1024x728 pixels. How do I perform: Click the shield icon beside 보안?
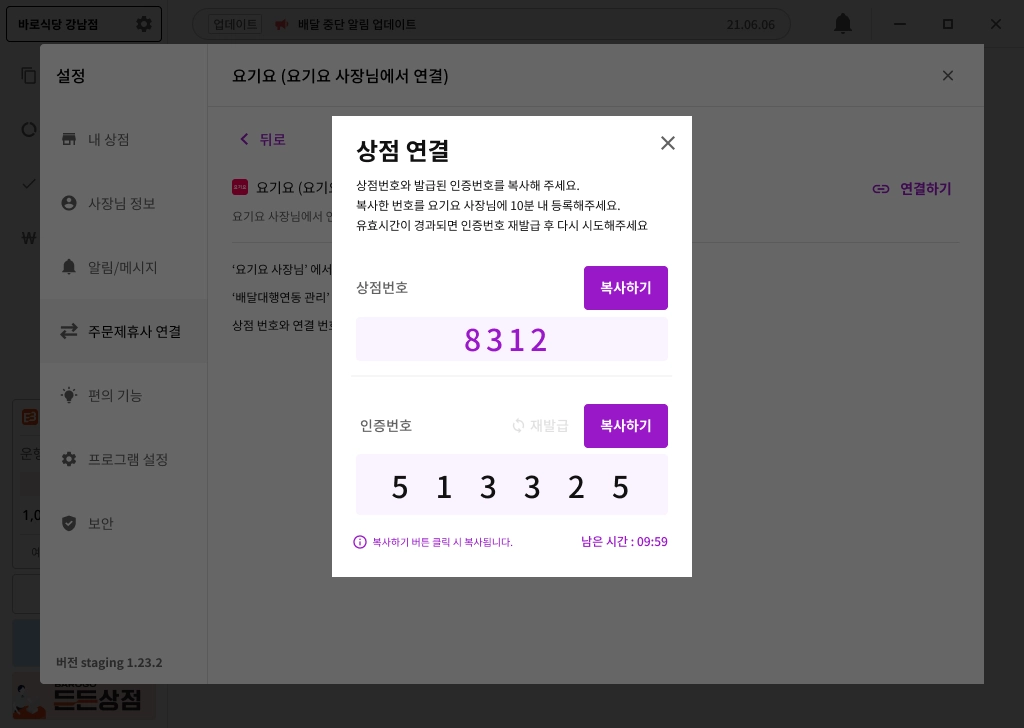coord(69,523)
